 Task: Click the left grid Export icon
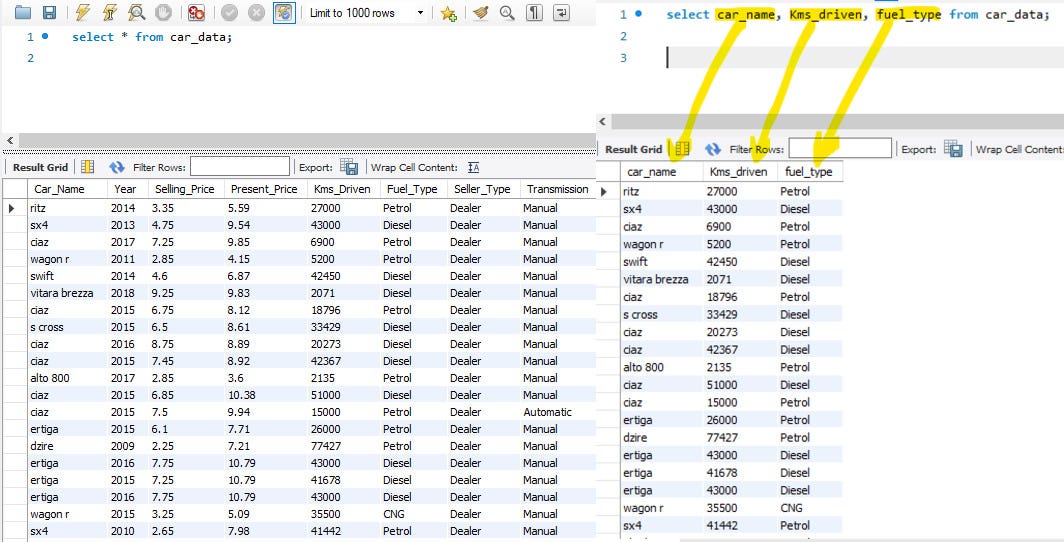[349, 167]
